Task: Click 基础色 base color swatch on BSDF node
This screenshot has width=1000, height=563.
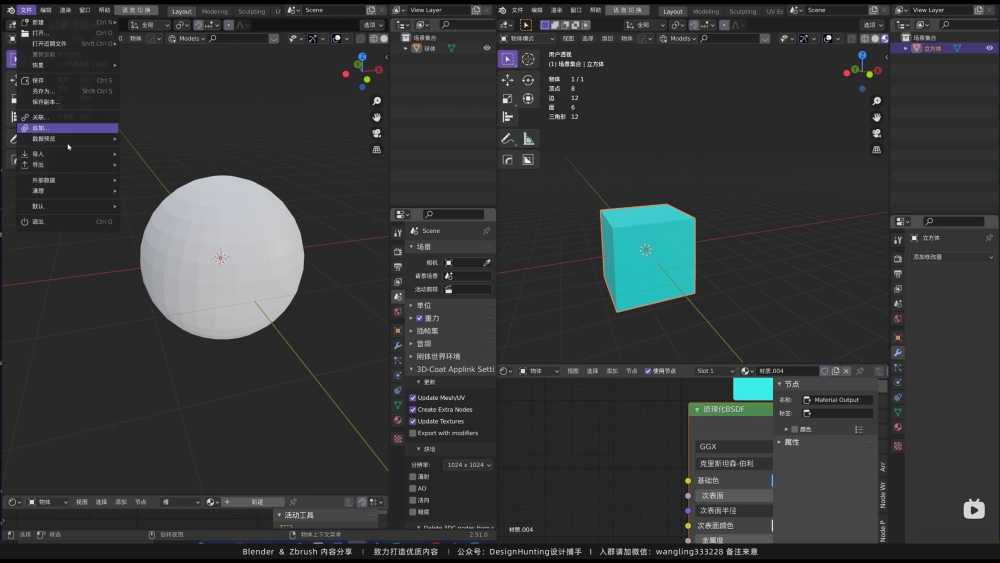Action: (772, 480)
